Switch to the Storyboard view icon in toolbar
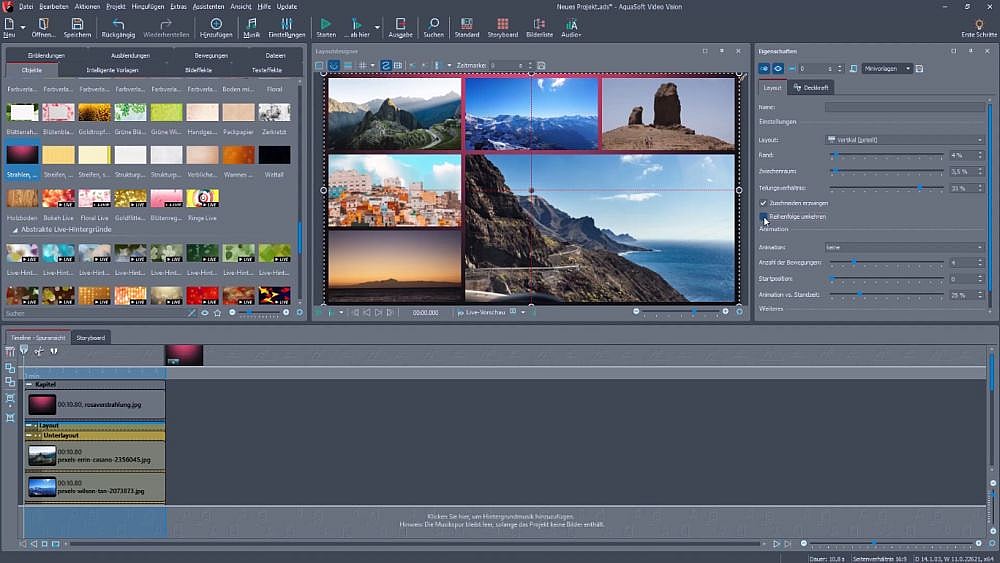 502,24
